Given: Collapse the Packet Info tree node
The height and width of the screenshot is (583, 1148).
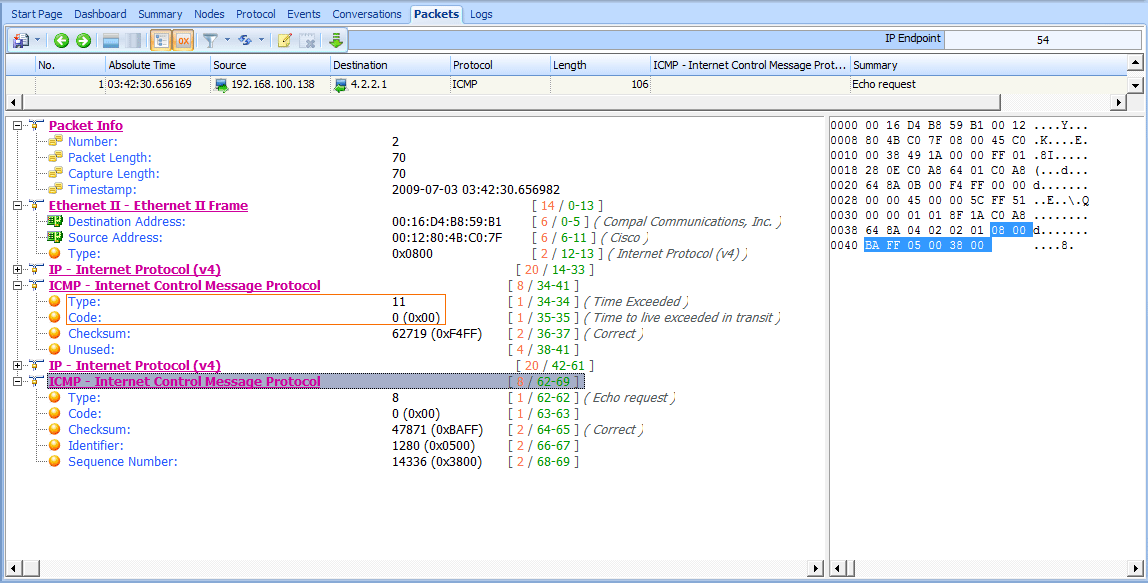Looking at the screenshot, I should [18, 126].
